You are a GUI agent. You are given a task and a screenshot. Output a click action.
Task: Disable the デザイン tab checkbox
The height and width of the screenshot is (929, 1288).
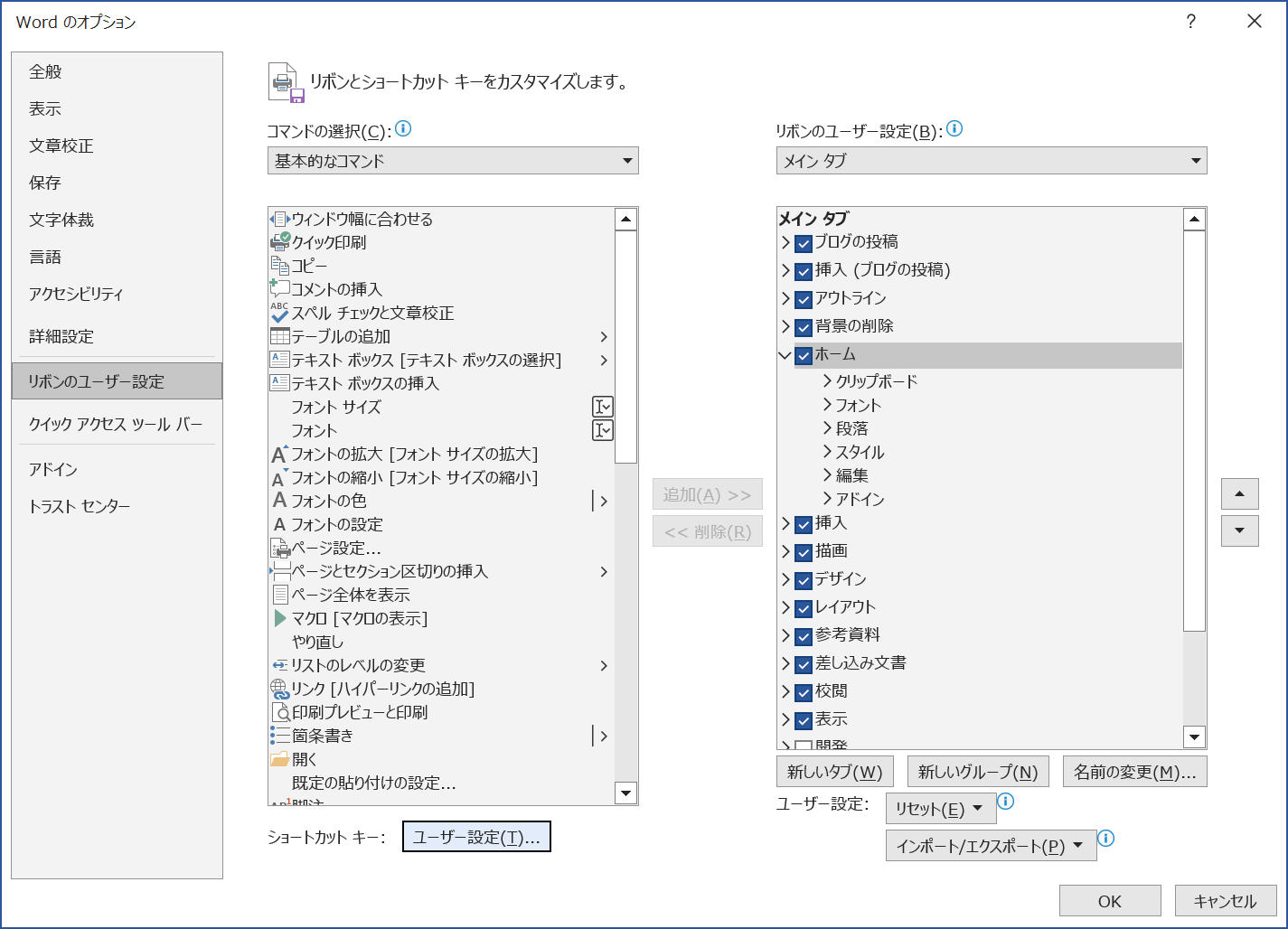pos(804,580)
